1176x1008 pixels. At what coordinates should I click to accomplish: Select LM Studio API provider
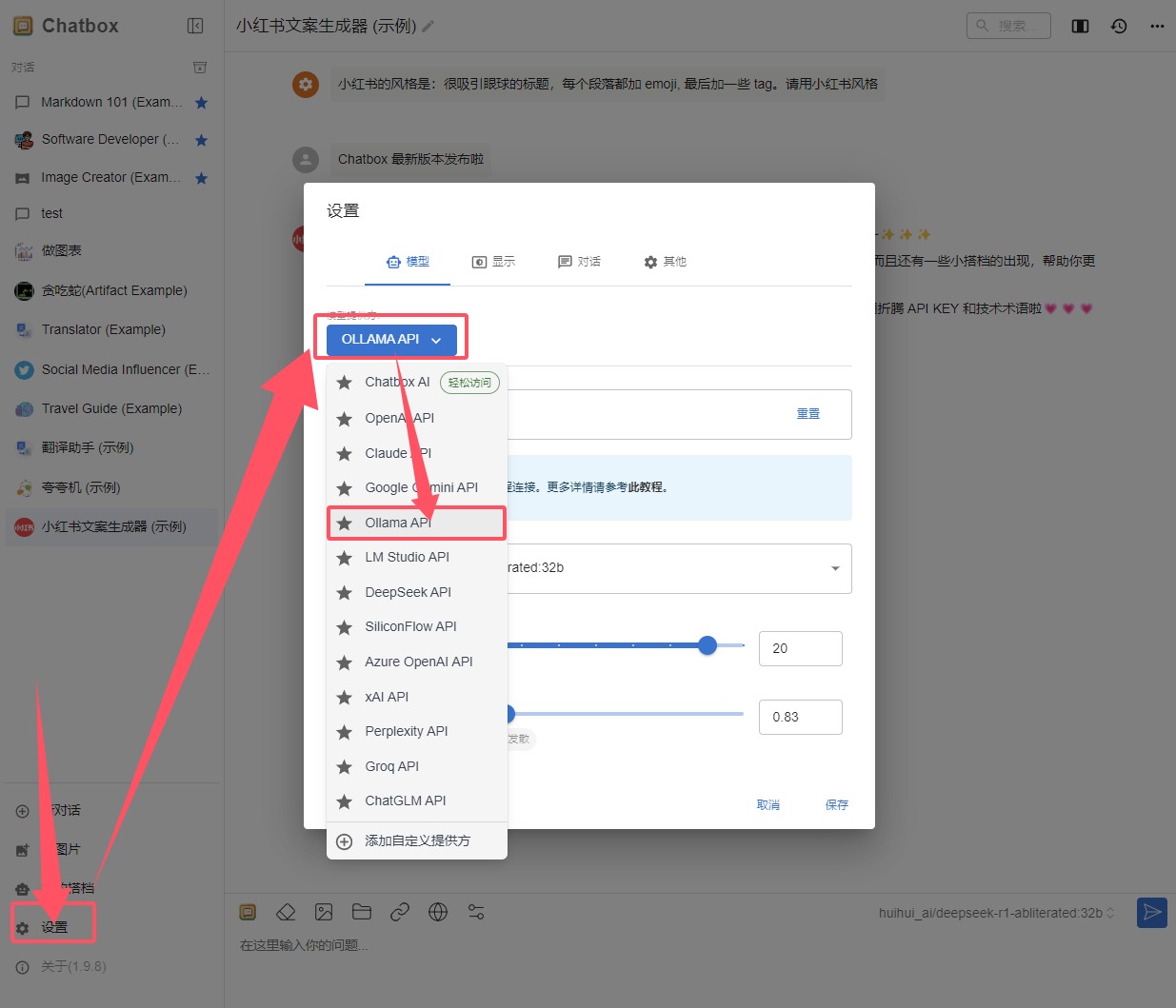click(417, 557)
